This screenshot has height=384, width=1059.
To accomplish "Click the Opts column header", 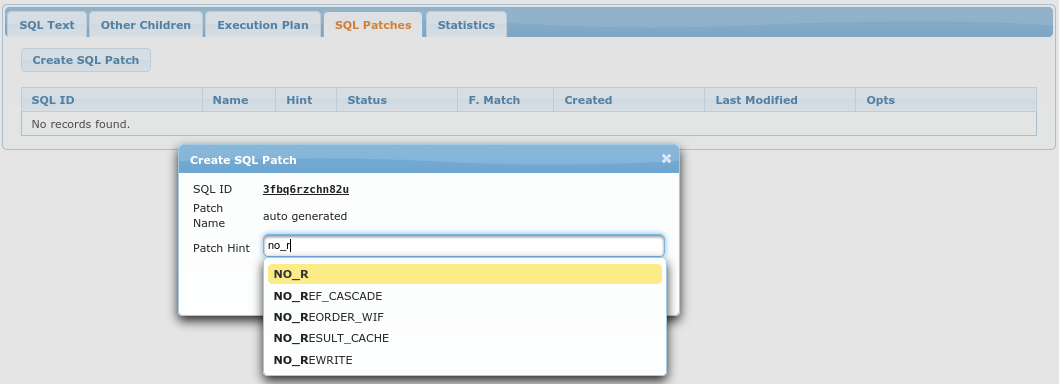I will (x=946, y=100).
